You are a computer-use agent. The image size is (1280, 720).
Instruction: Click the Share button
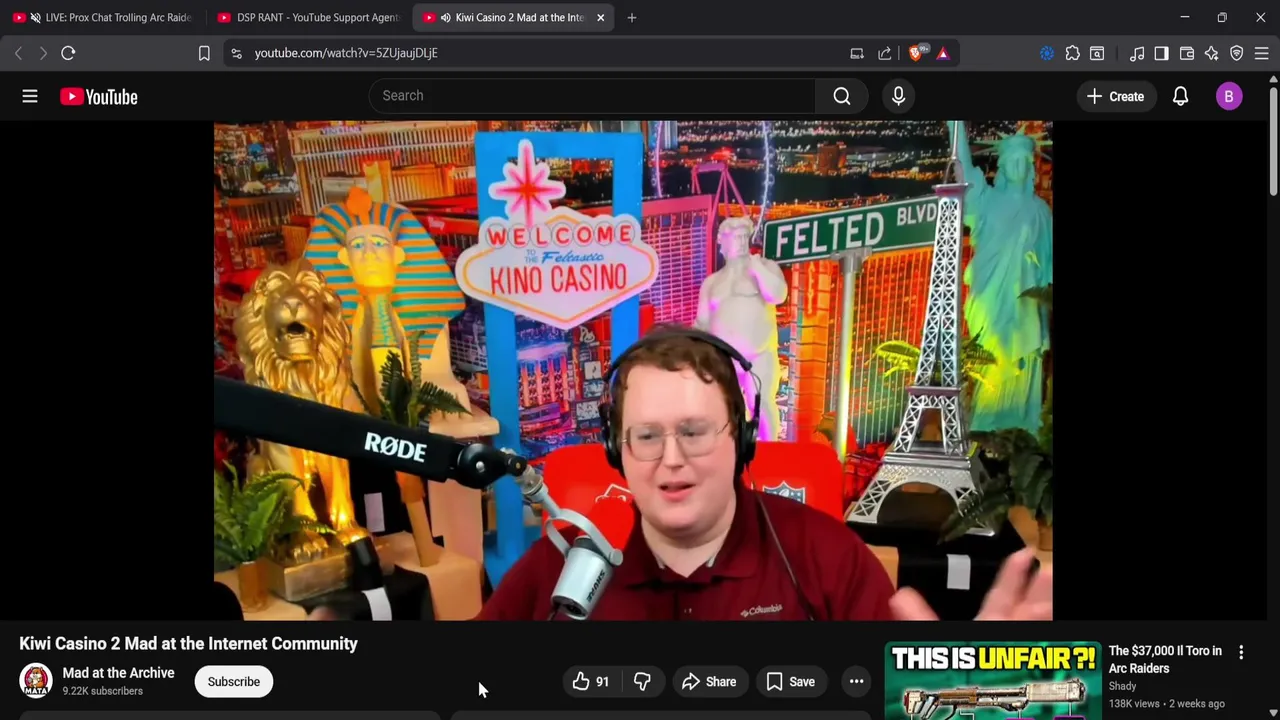709,682
